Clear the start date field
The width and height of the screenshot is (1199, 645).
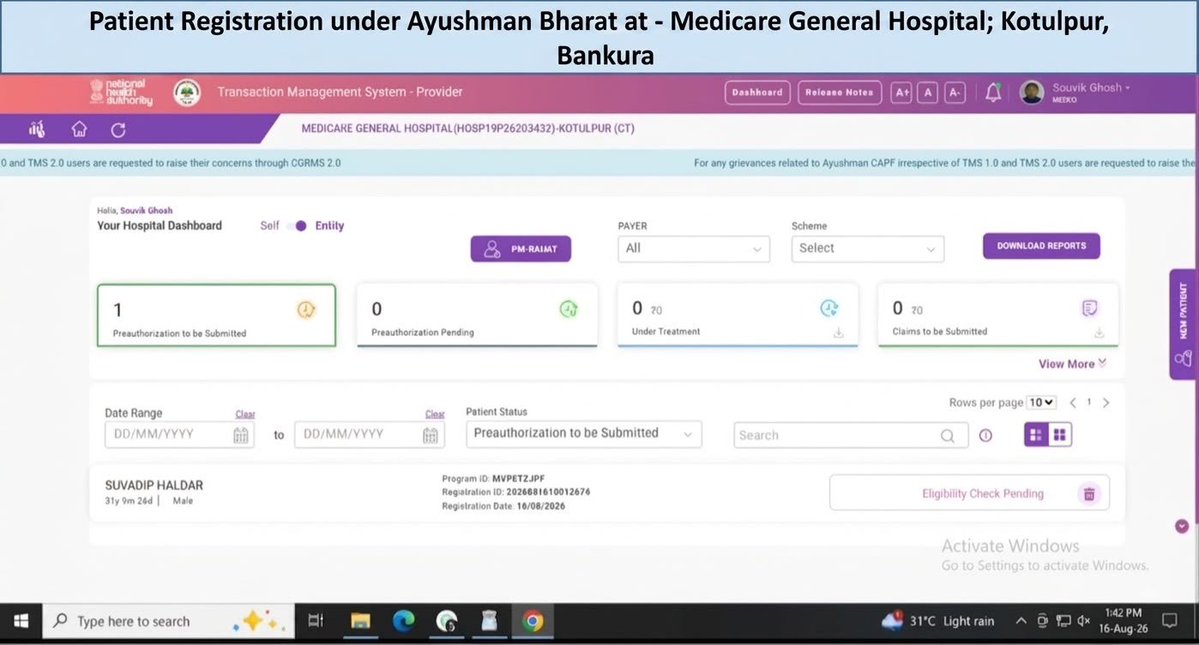[245, 414]
